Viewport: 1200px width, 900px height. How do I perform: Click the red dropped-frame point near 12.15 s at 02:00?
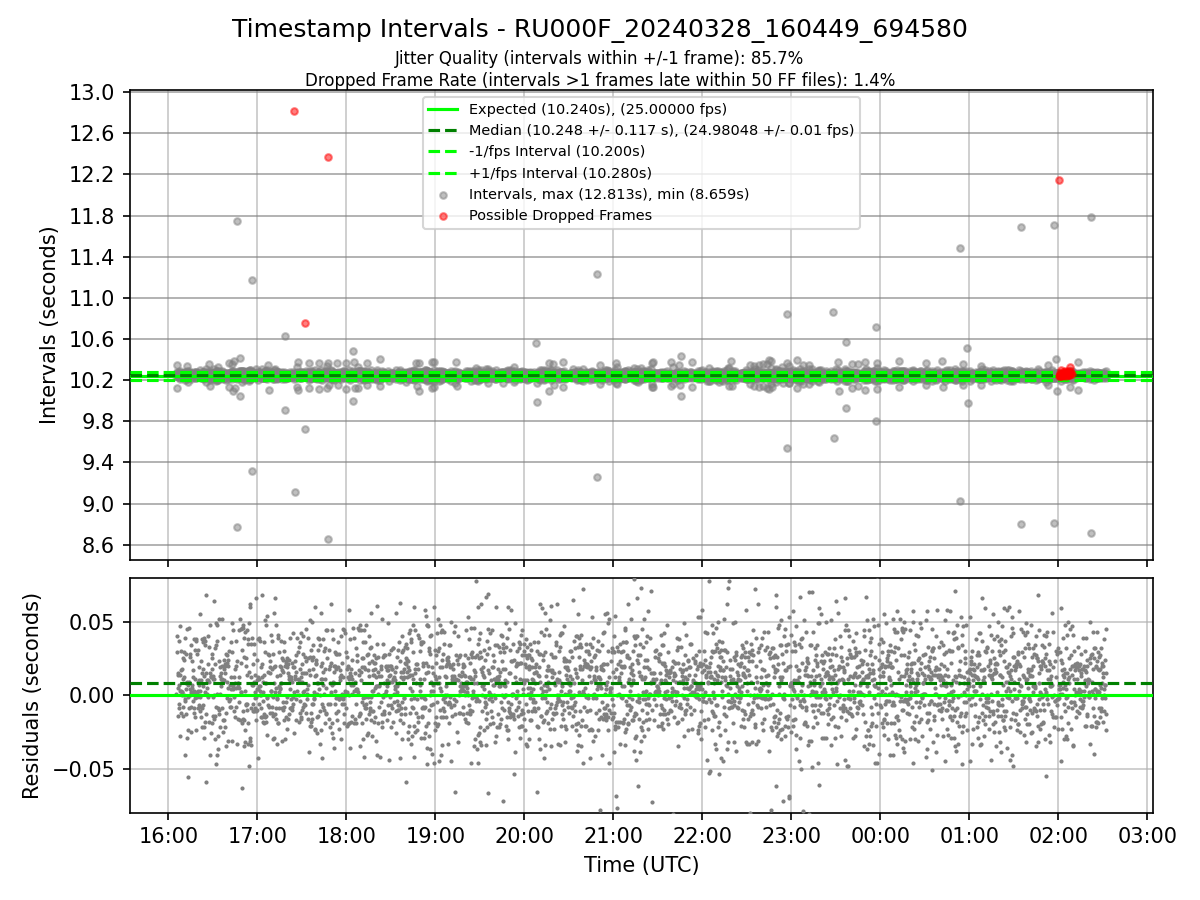click(x=1059, y=180)
